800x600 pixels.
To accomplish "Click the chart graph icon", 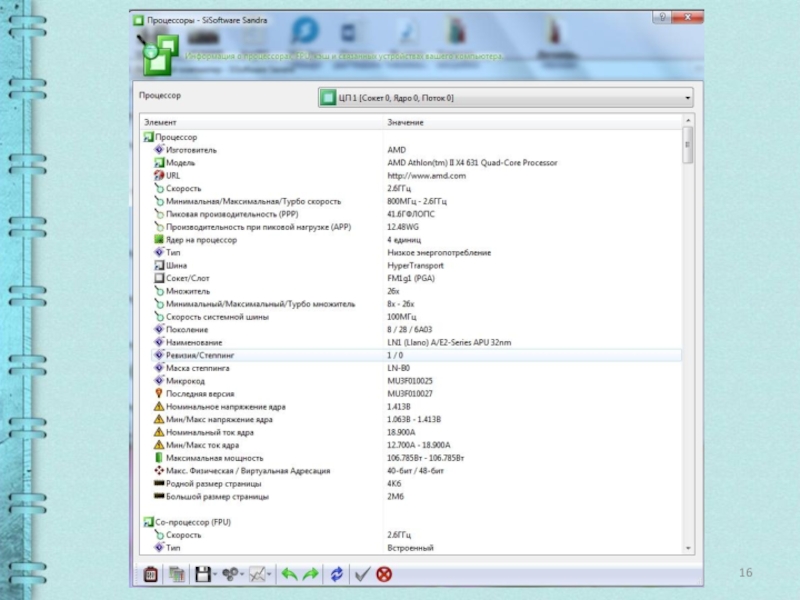I will pos(257,574).
